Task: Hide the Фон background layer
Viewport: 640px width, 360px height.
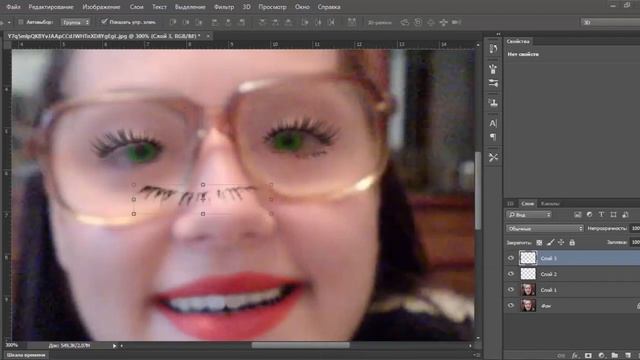Action: coord(511,306)
